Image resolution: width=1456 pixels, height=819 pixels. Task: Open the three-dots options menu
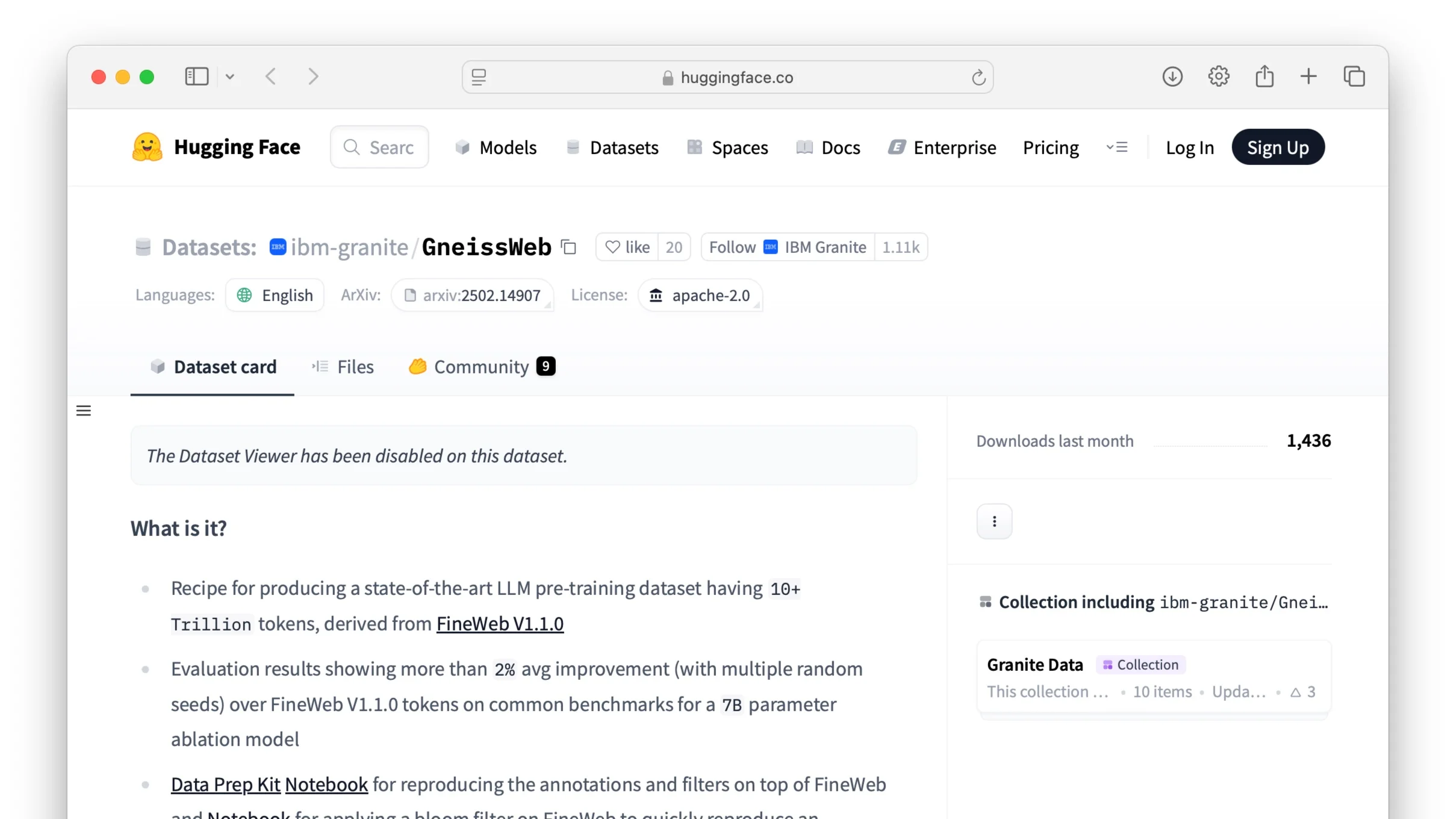coord(994,521)
